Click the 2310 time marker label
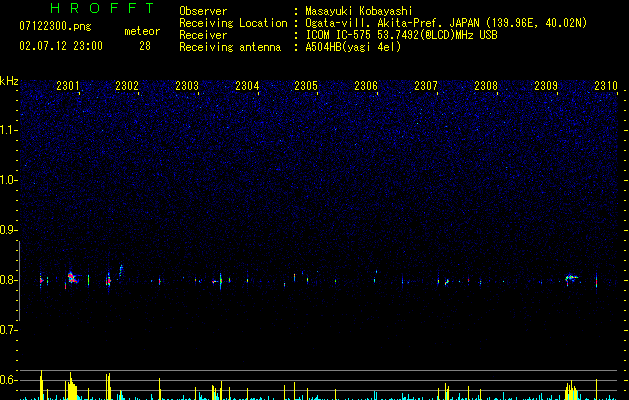 [606, 86]
